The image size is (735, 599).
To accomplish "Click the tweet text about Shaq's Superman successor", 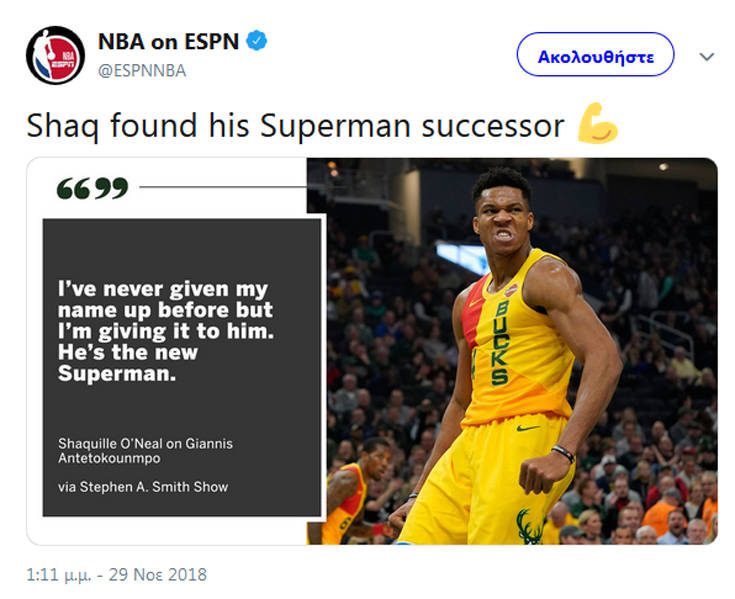I will pos(295,126).
